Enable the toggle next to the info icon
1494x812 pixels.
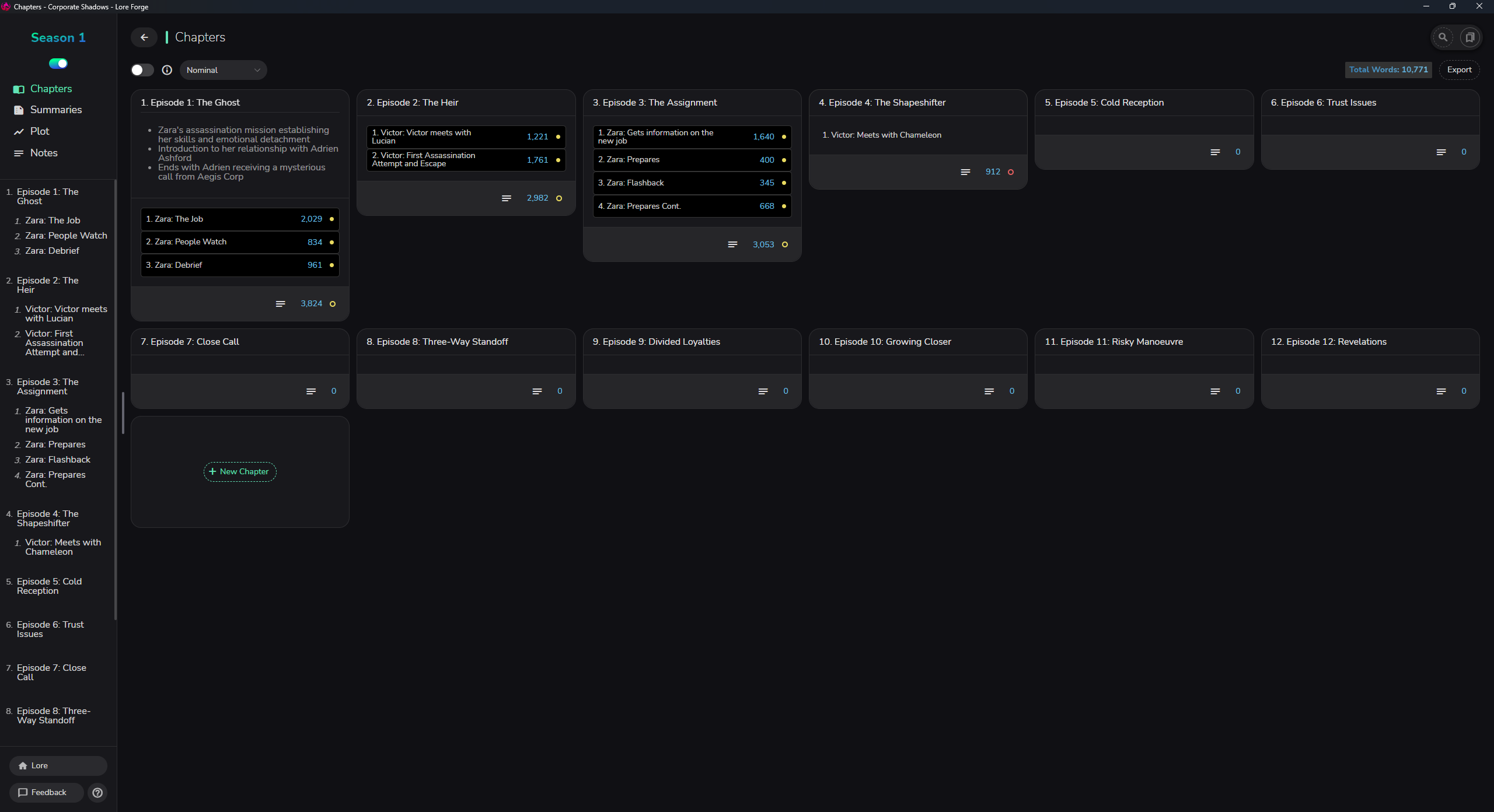point(141,69)
